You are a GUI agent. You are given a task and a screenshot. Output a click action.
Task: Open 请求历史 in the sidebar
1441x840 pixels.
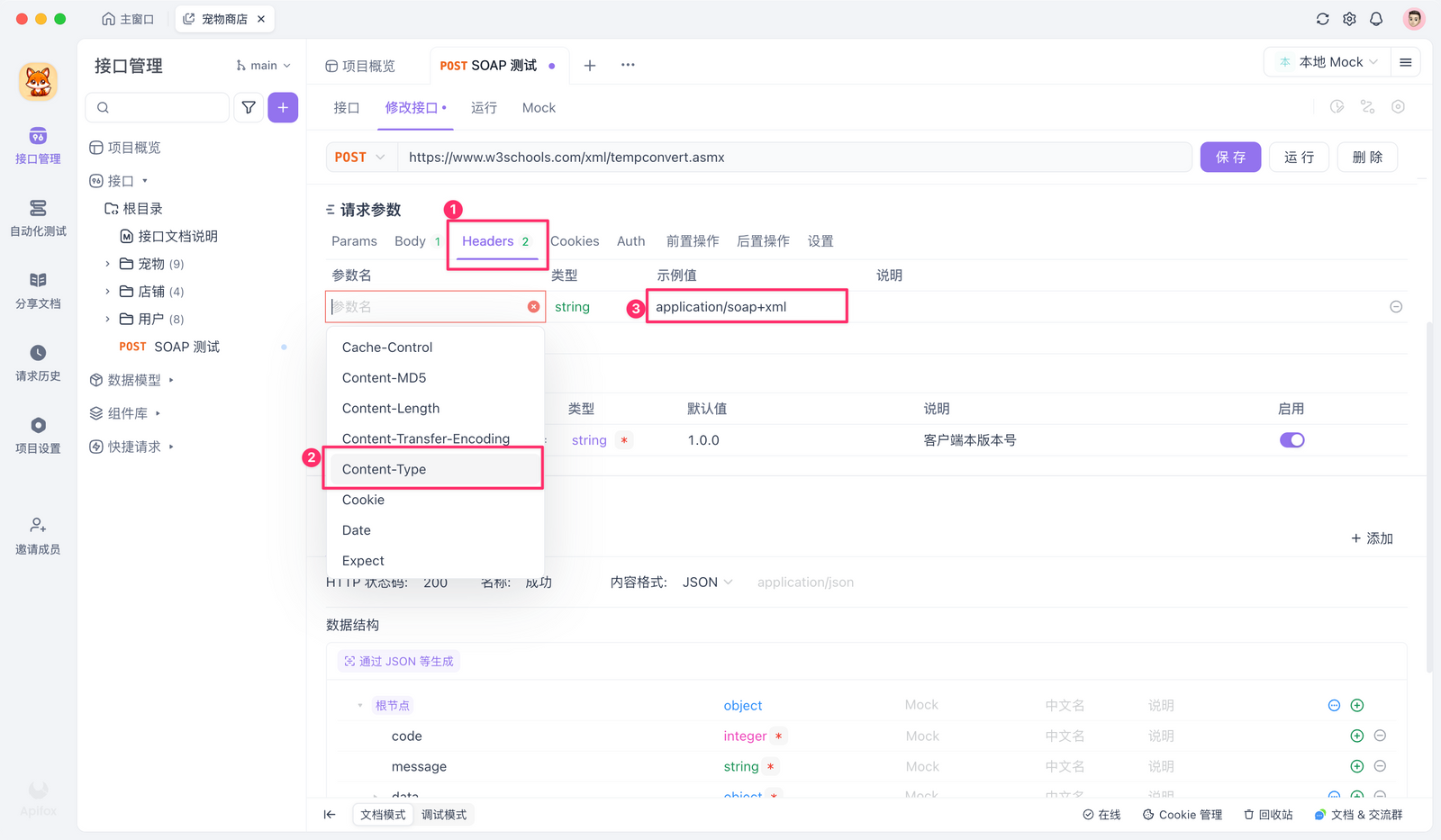click(x=38, y=363)
